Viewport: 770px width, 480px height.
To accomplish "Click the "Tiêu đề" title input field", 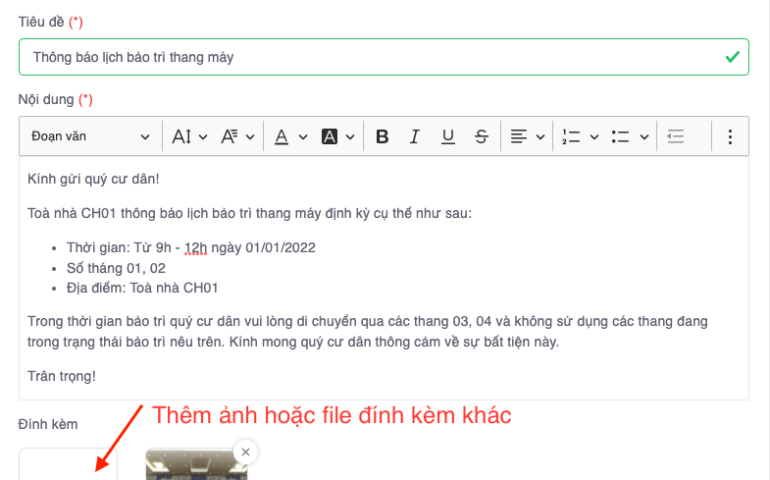I will (x=370, y=57).
